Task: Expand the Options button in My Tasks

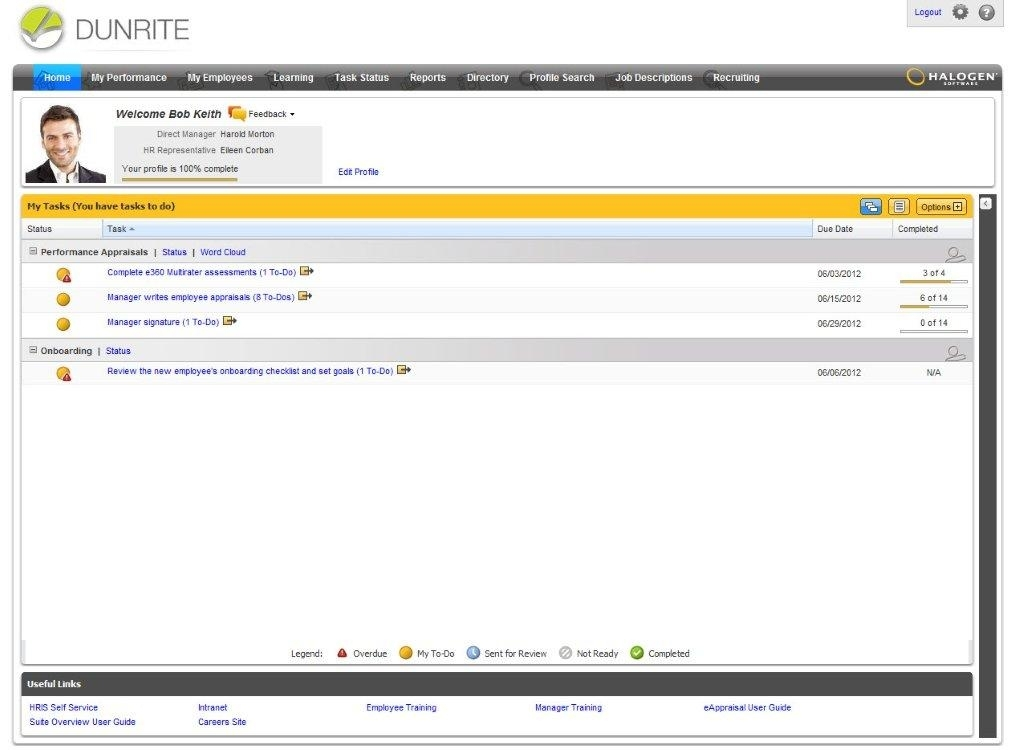Action: (x=941, y=206)
